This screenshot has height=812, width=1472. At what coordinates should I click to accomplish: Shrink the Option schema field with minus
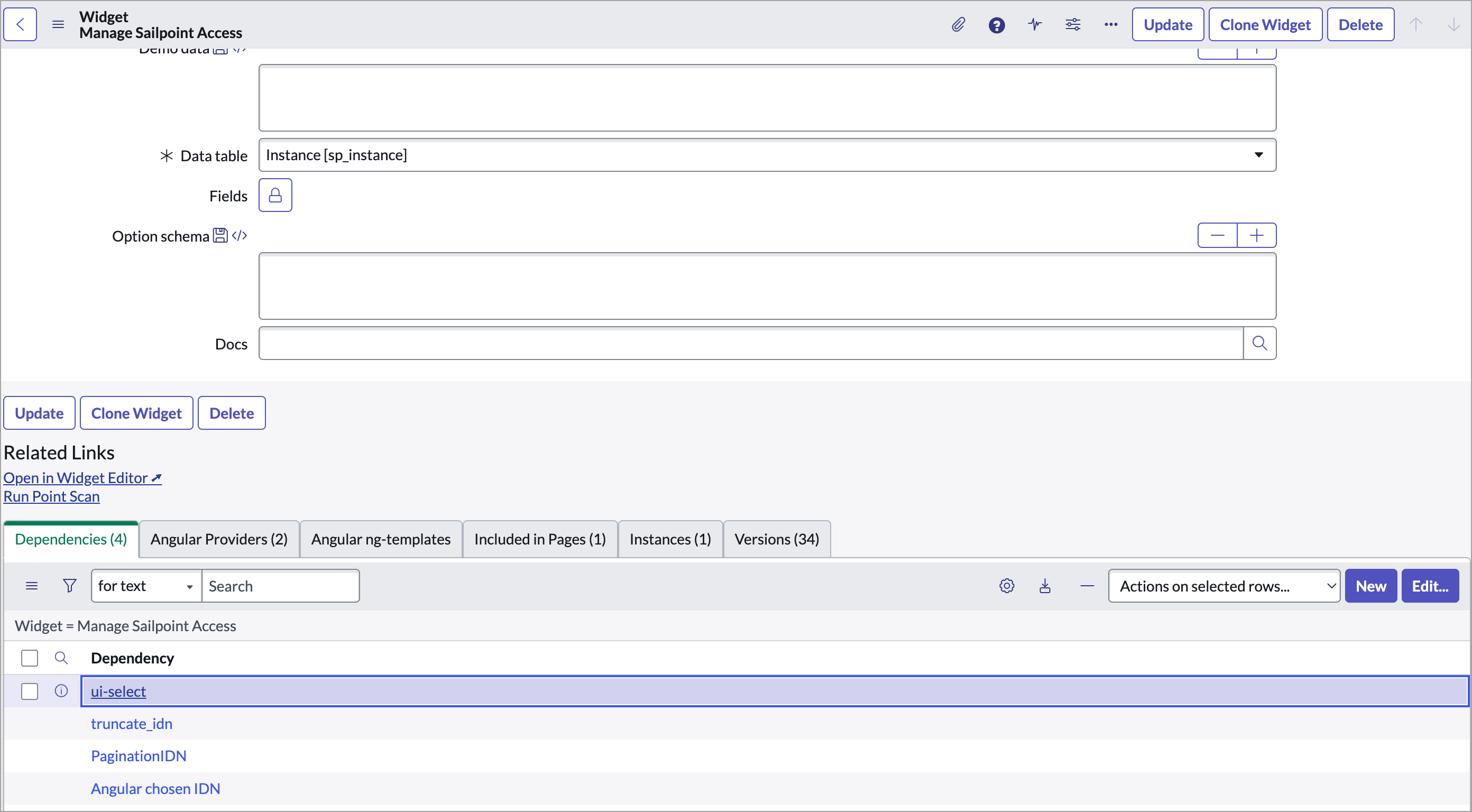[x=1218, y=235]
